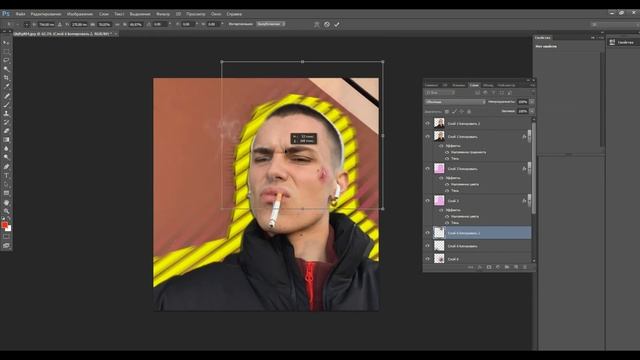Collapse effects of gradient overlay layer

[529, 137]
